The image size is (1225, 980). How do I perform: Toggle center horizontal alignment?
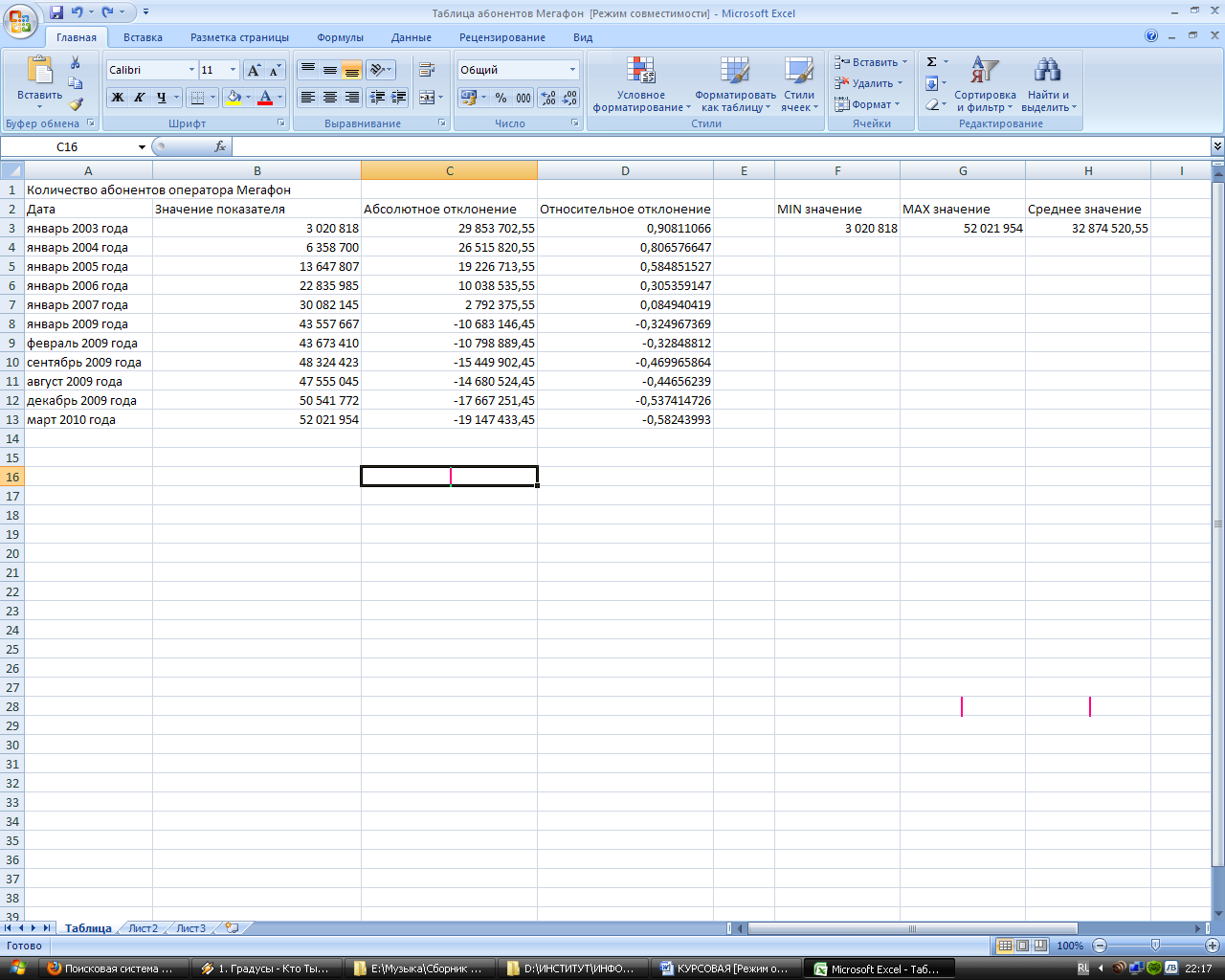(330, 98)
